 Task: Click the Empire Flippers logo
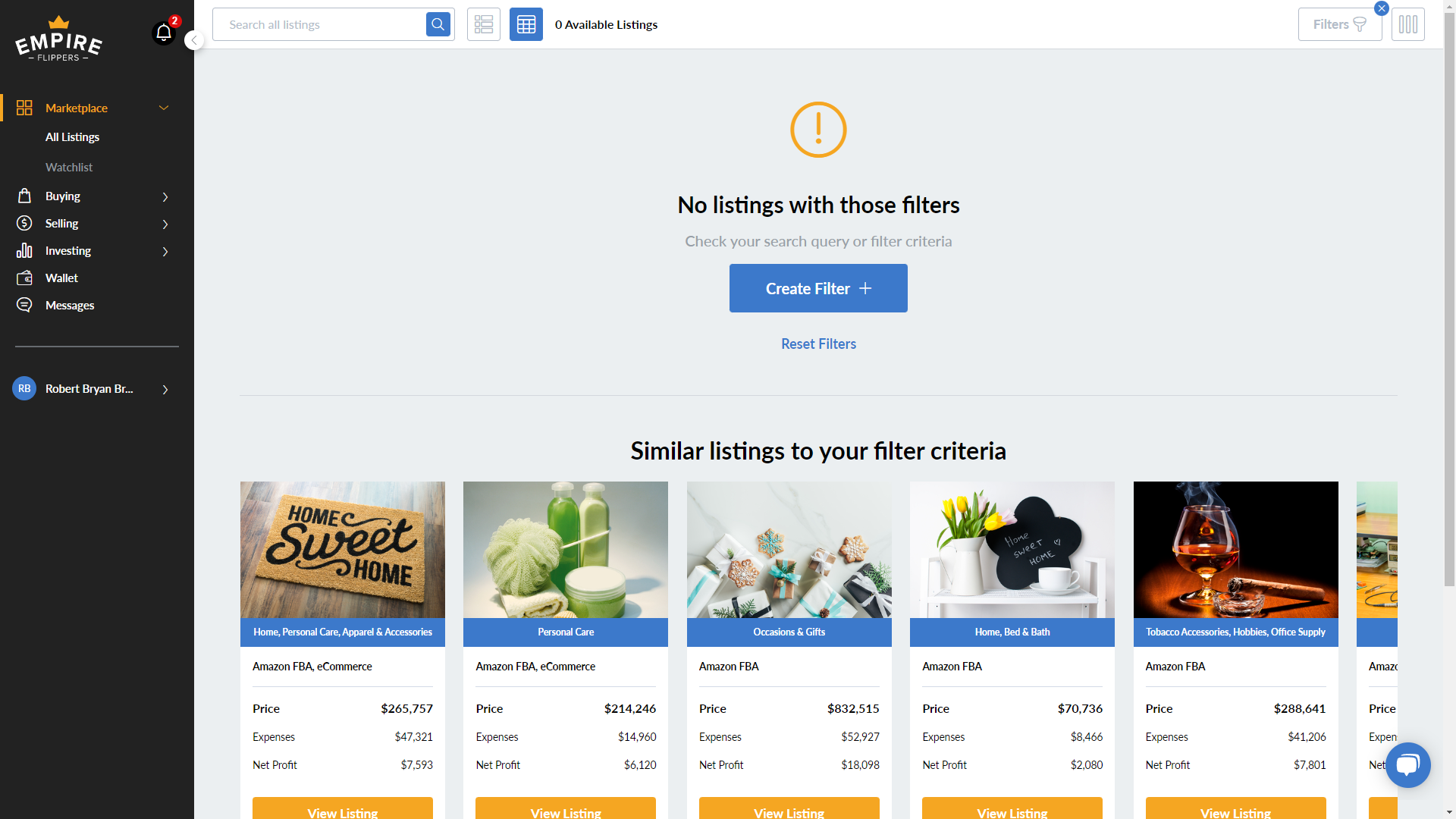pyautogui.click(x=59, y=39)
